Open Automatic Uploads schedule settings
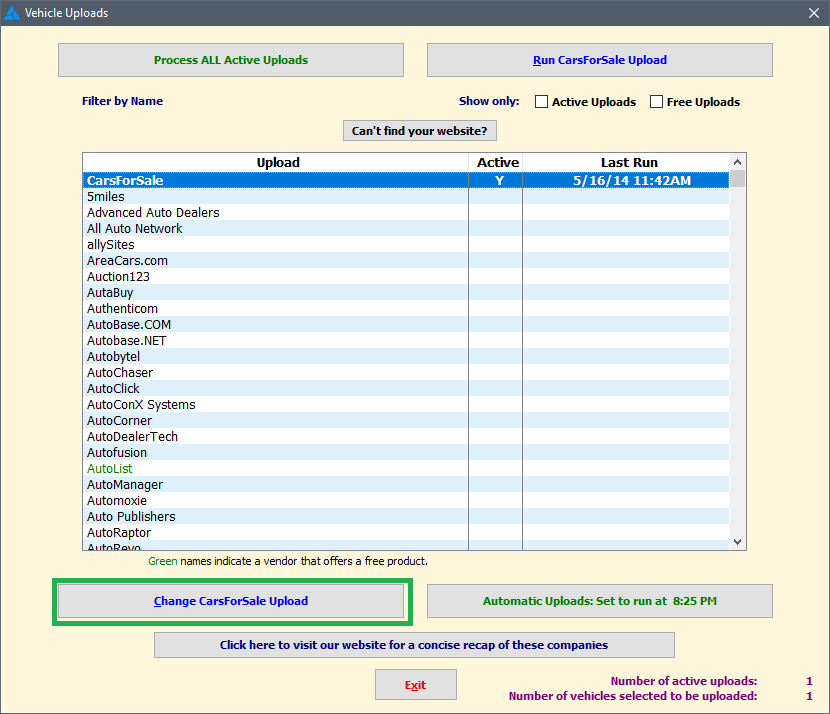Viewport: 830px width, 714px height. pyautogui.click(x=600, y=601)
